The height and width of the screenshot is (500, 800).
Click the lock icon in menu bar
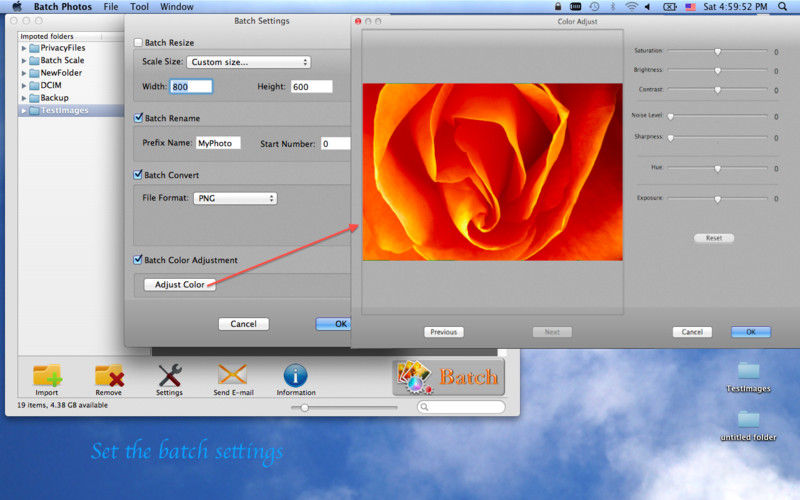(x=558, y=7)
